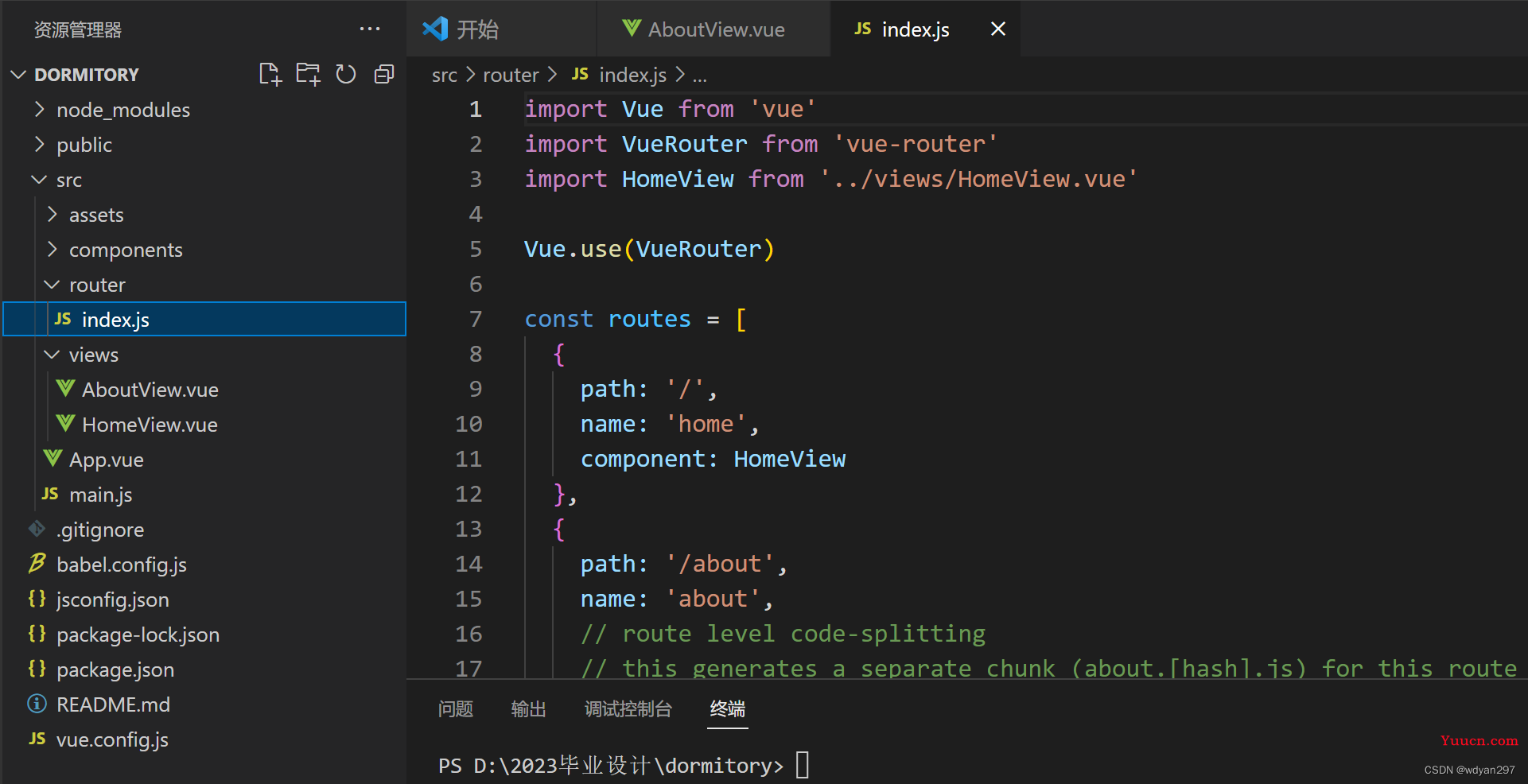
Task: Open HomeView.vue in the file tree
Action: tap(204, 425)
